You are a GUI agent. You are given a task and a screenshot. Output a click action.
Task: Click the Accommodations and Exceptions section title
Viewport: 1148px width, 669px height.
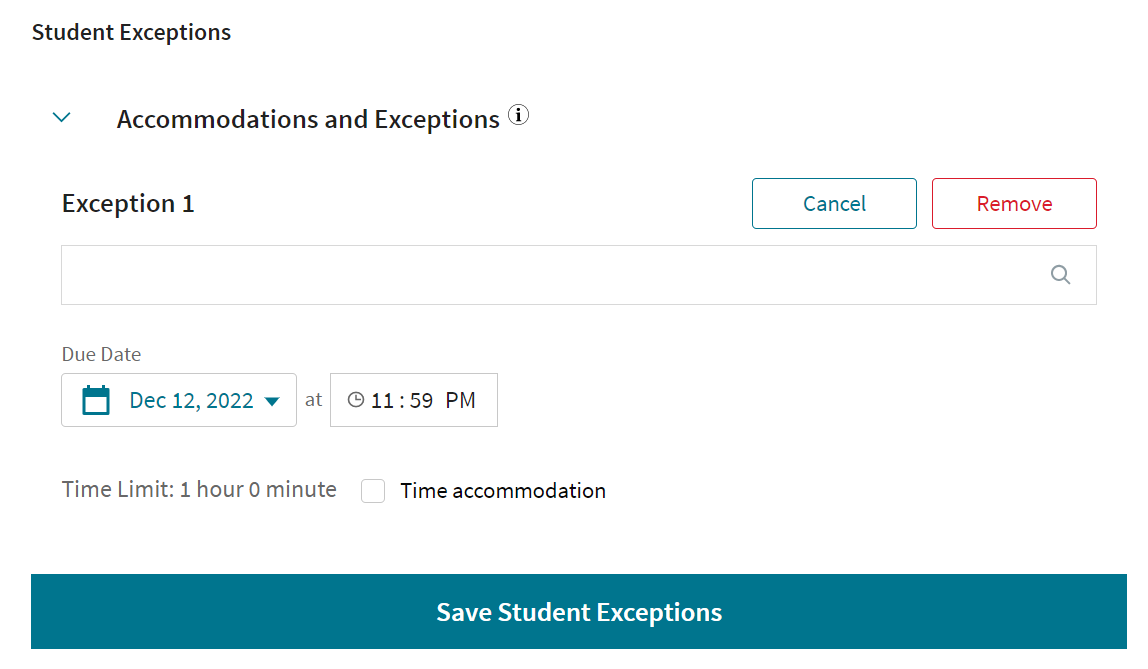click(x=308, y=118)
